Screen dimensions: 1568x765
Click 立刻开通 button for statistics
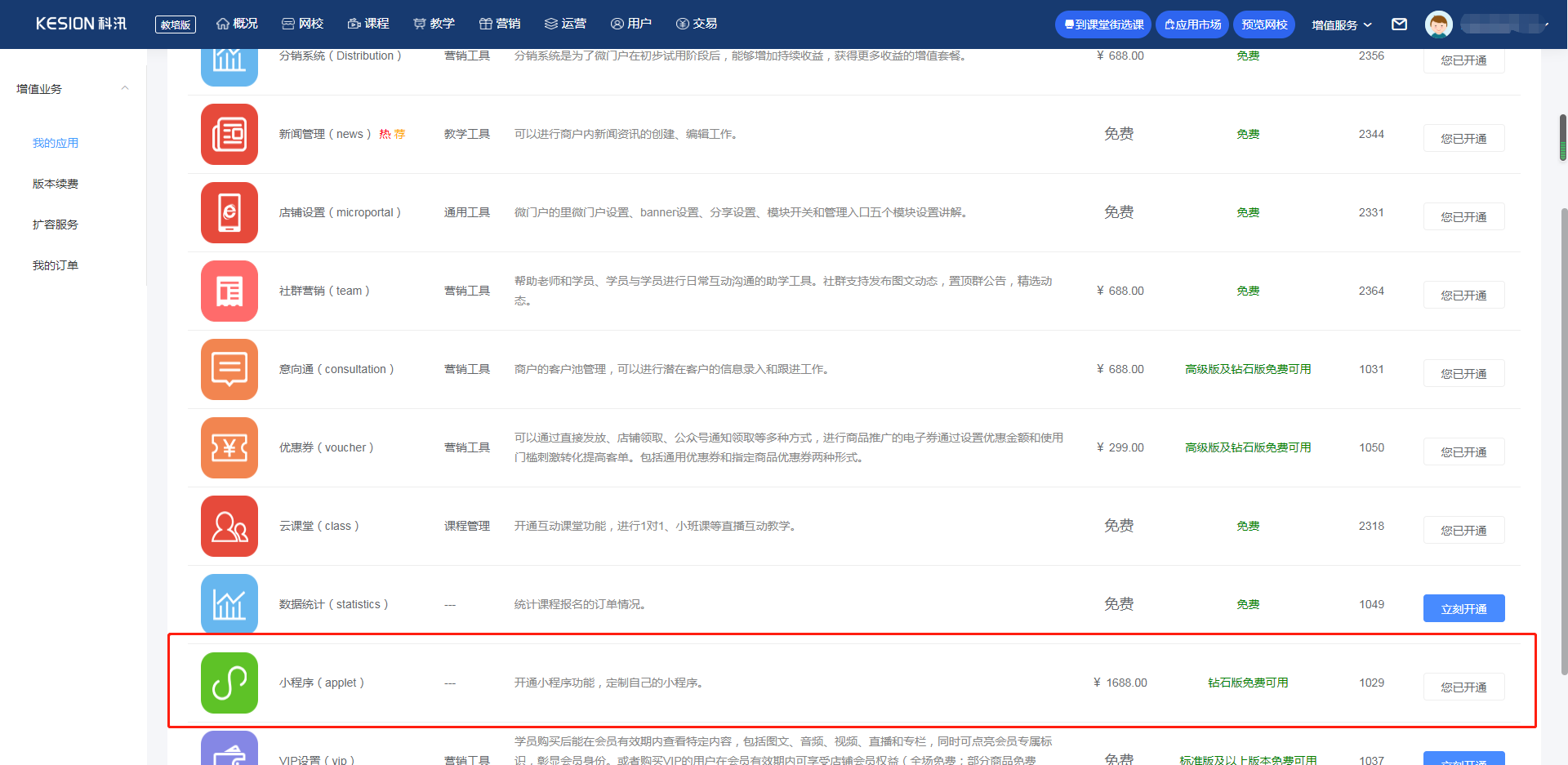[x=1463, y=608]
